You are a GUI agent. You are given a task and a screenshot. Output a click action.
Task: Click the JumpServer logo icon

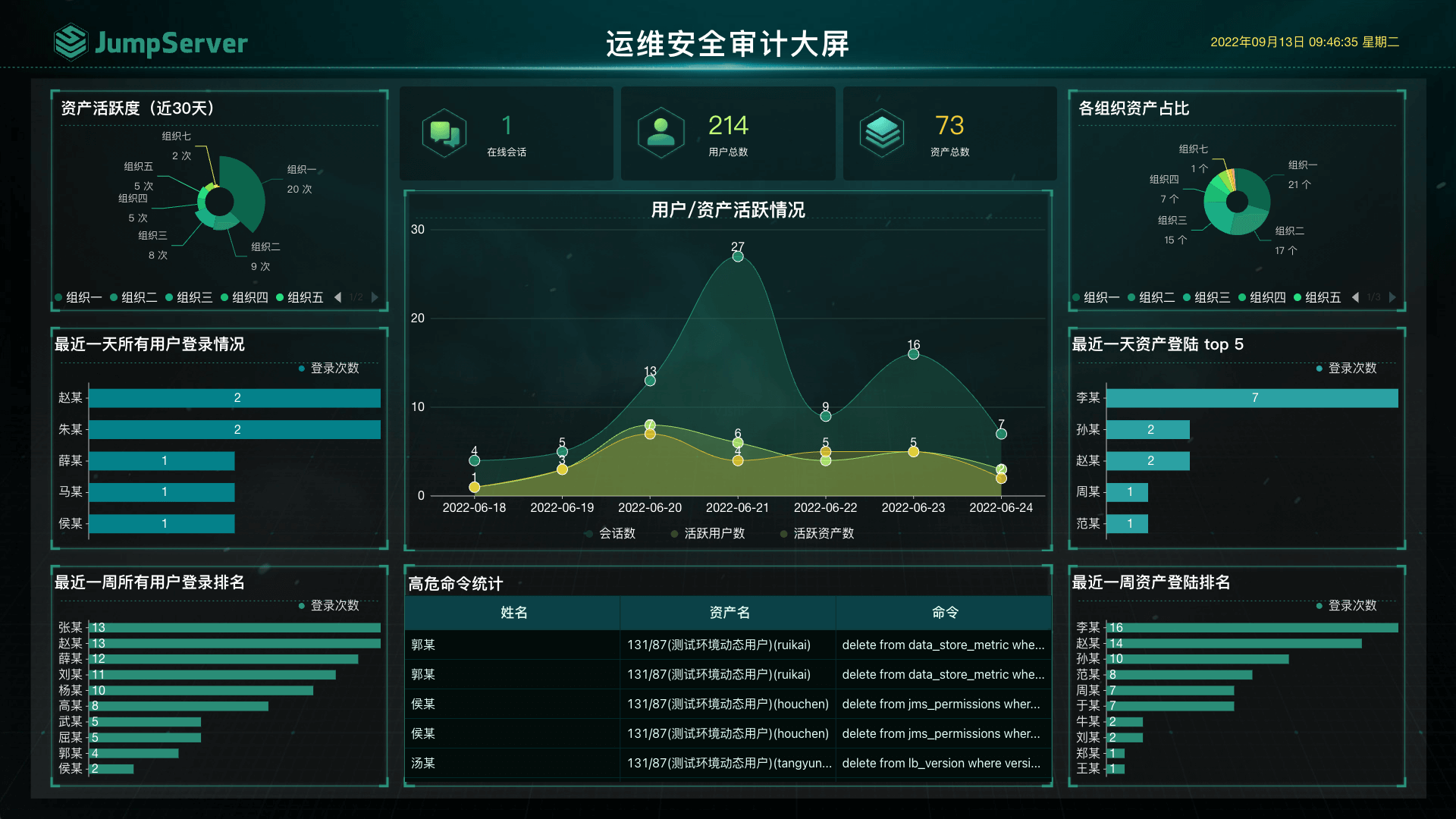point(71,42)
